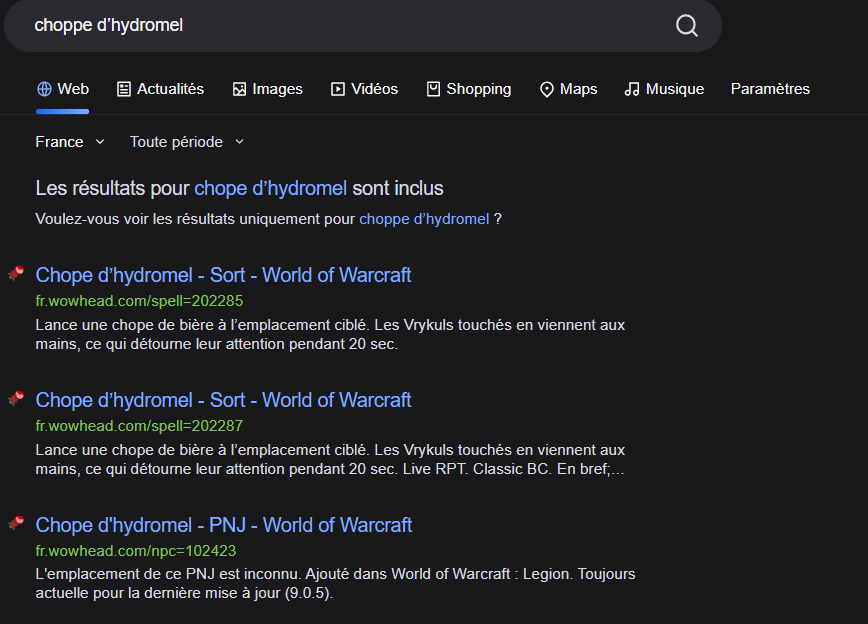Open the Actualités tab

click(x=161, y=89)
